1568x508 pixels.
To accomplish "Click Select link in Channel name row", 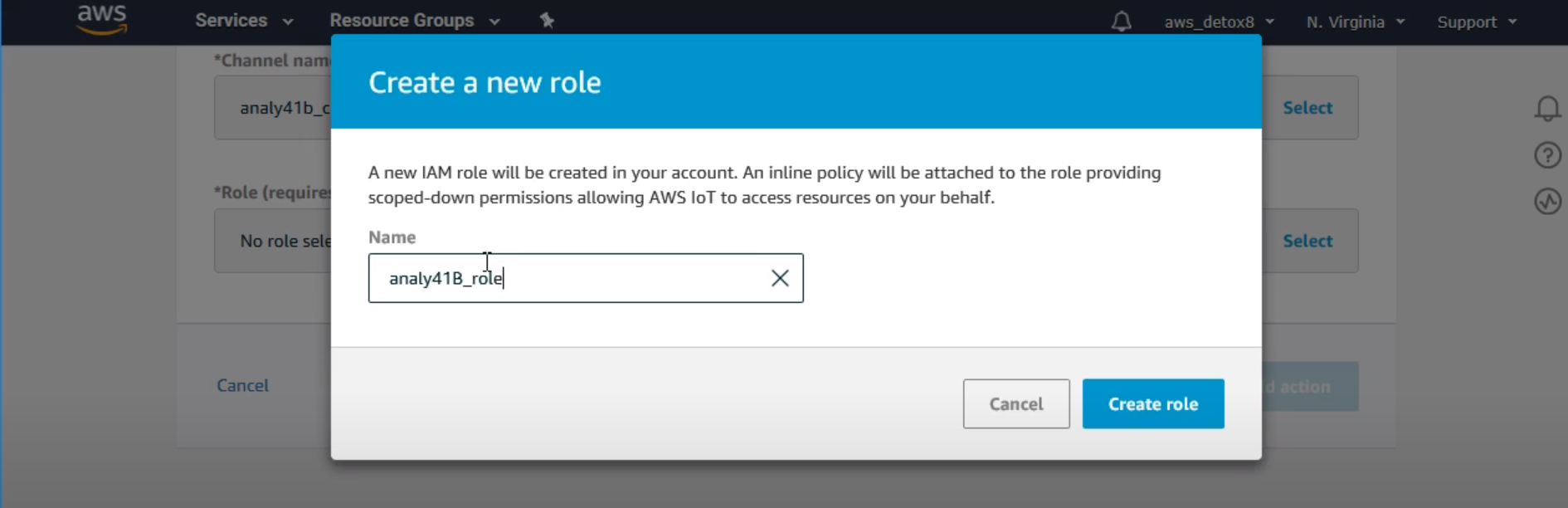I will [x=1307, y=108].
